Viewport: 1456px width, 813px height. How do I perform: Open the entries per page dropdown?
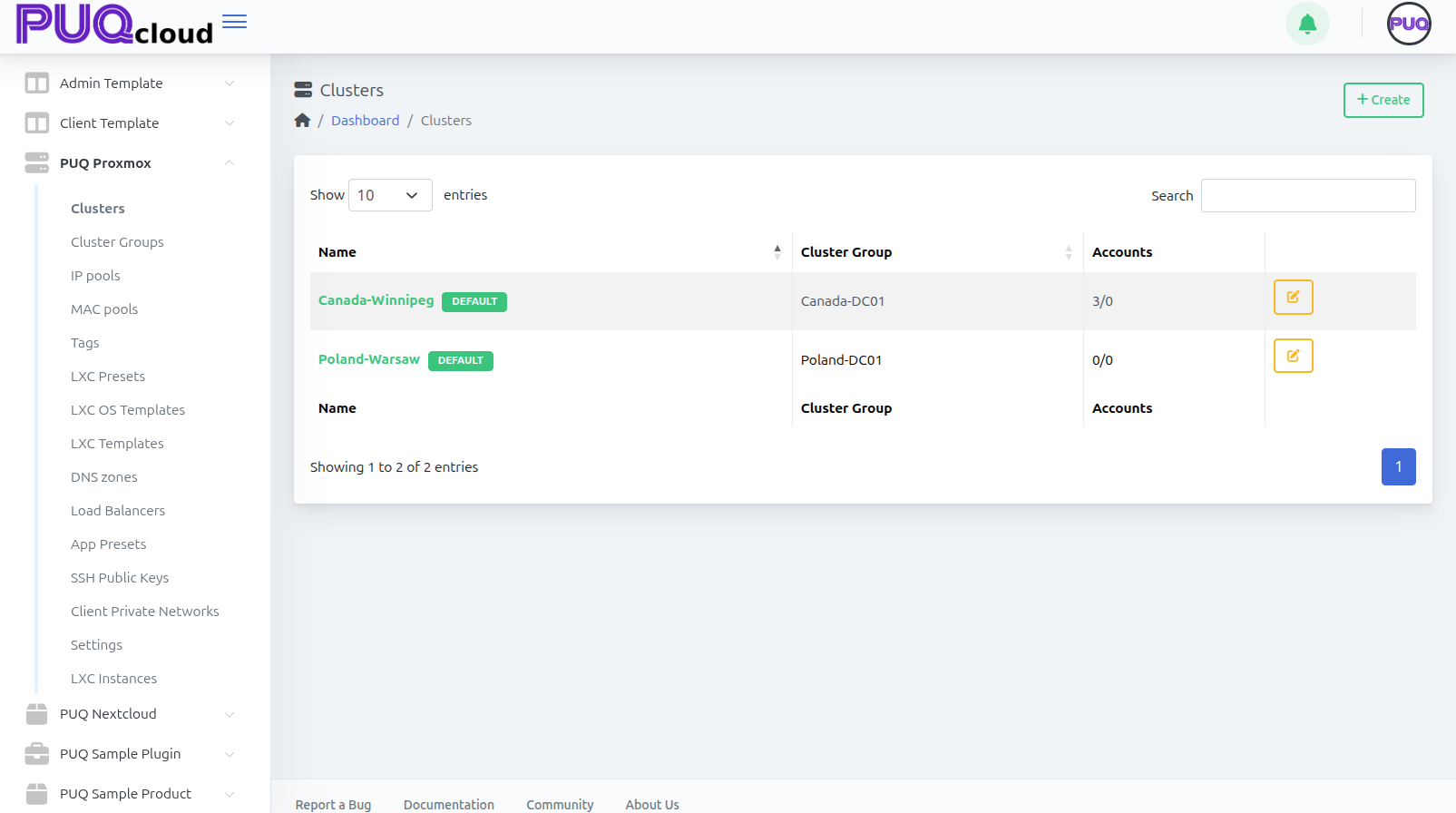click(389, 195)
